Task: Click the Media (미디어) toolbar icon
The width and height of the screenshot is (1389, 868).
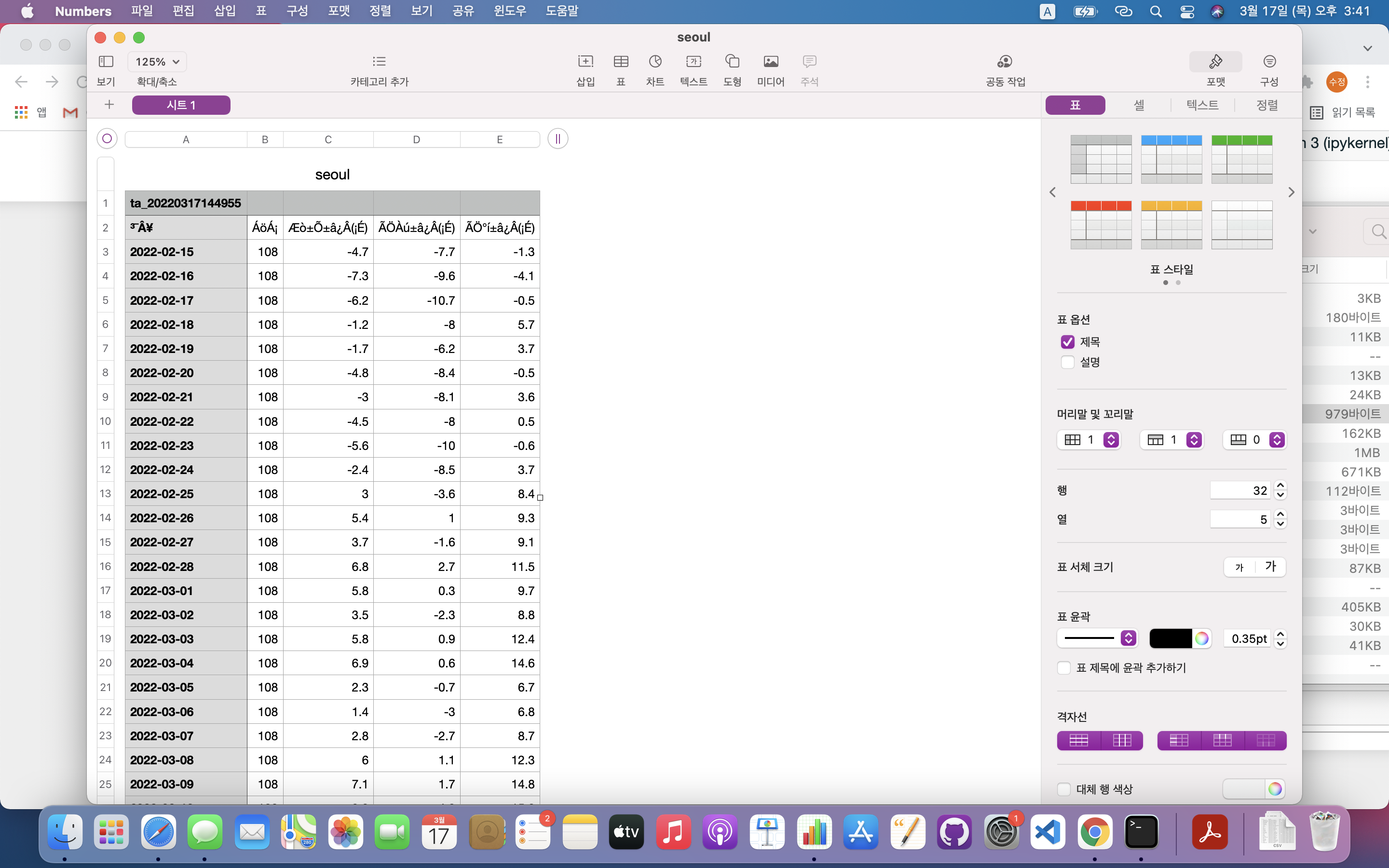Action: click(x=770, y=62)
